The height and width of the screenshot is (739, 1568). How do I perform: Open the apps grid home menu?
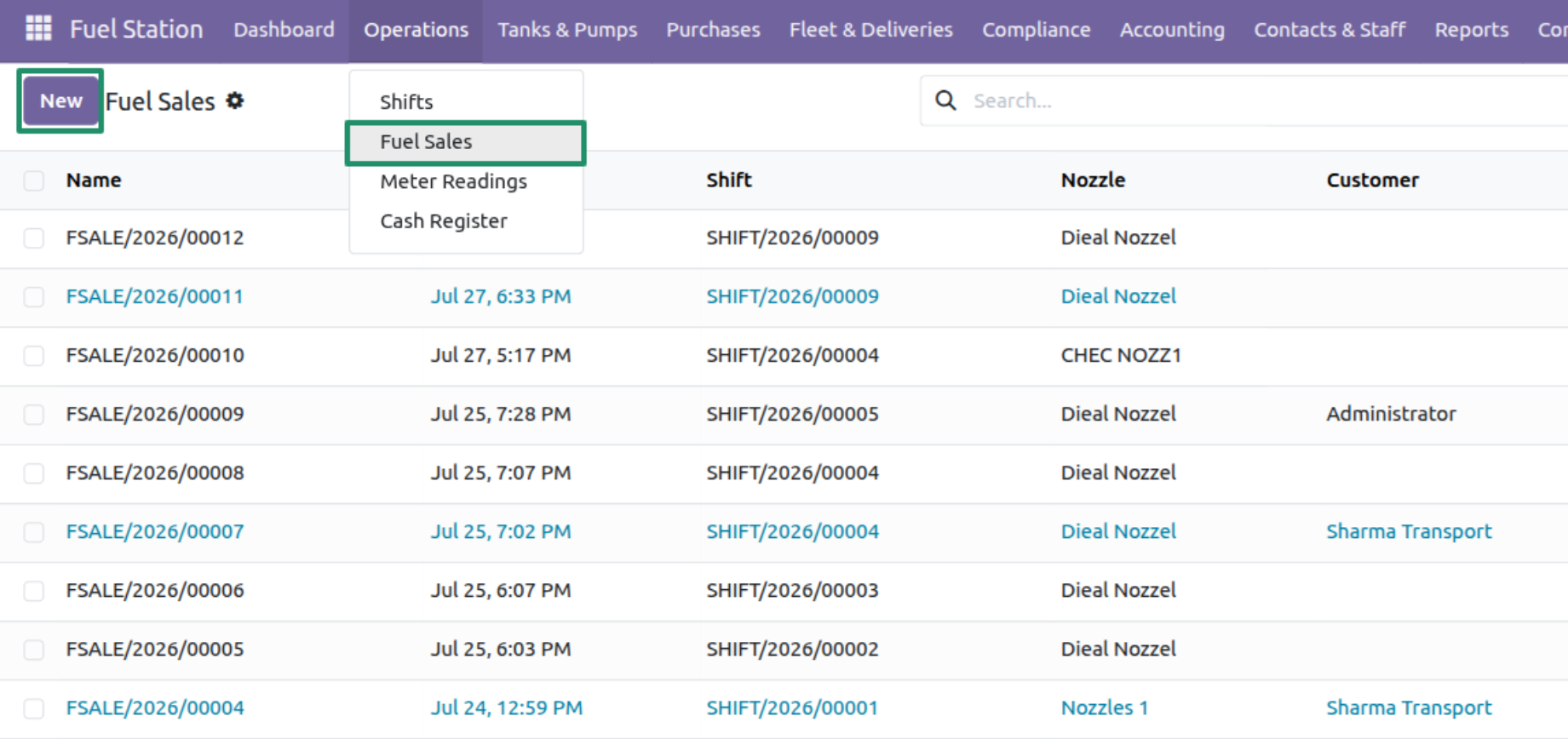click(x=39, y=29)
